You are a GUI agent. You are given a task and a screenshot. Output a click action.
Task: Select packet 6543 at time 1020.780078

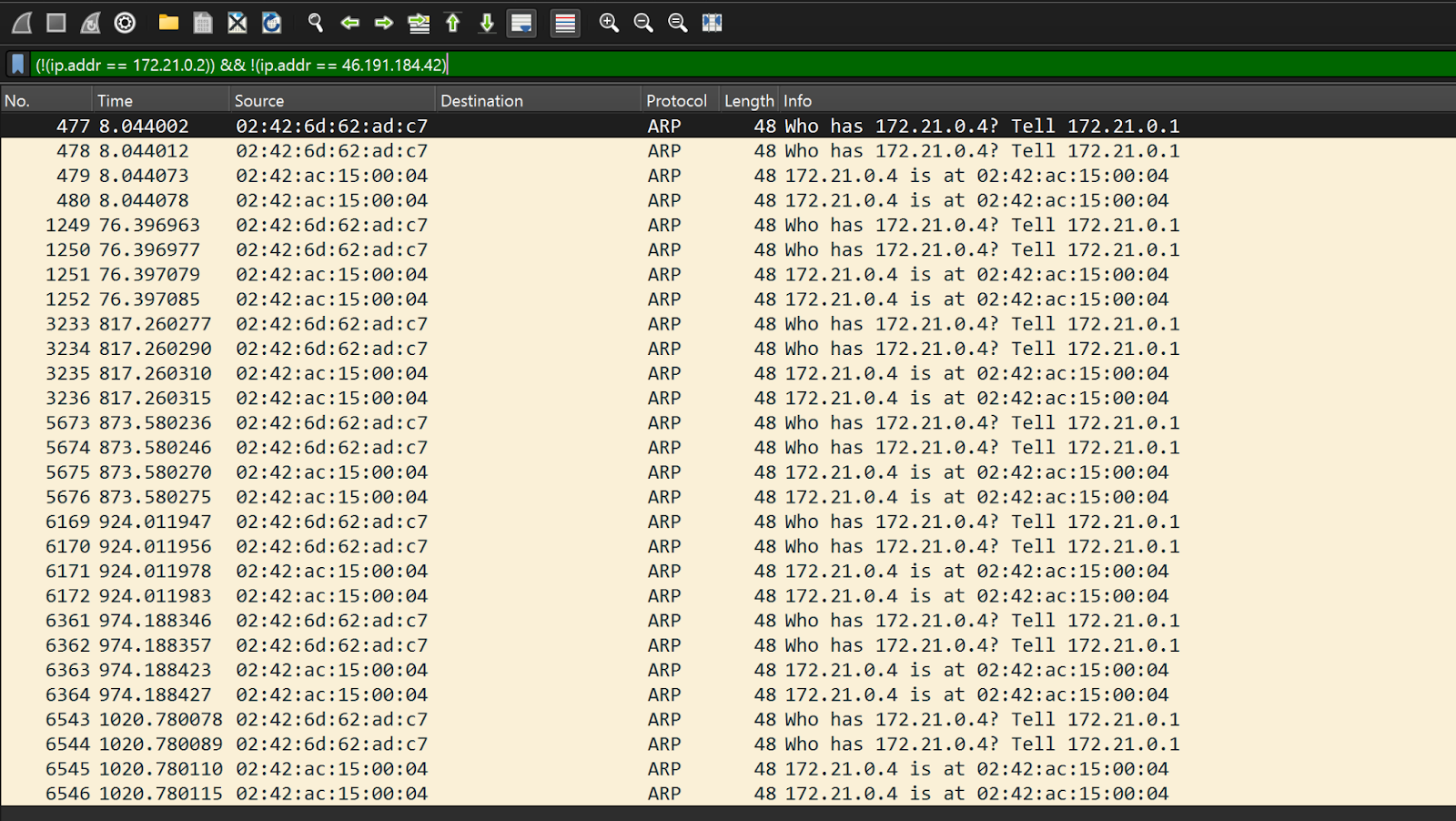728,719
